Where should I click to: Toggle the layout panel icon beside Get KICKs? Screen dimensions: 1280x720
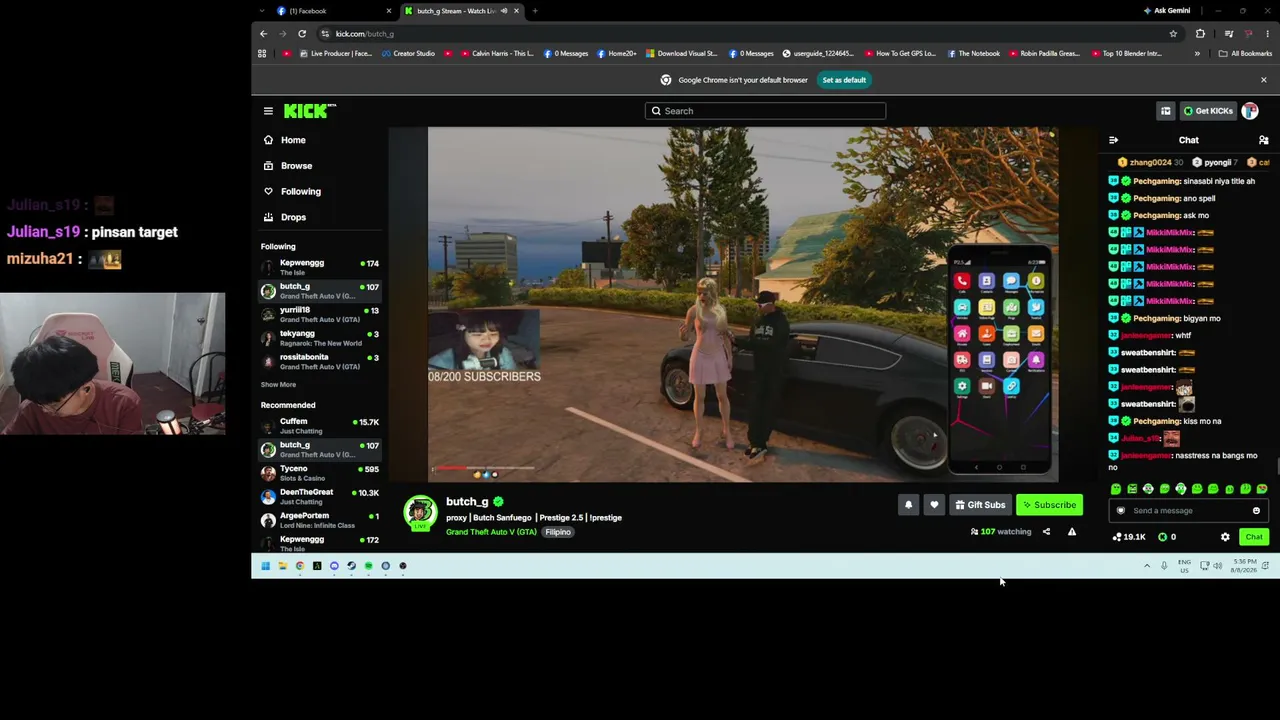pos(1165,111)
